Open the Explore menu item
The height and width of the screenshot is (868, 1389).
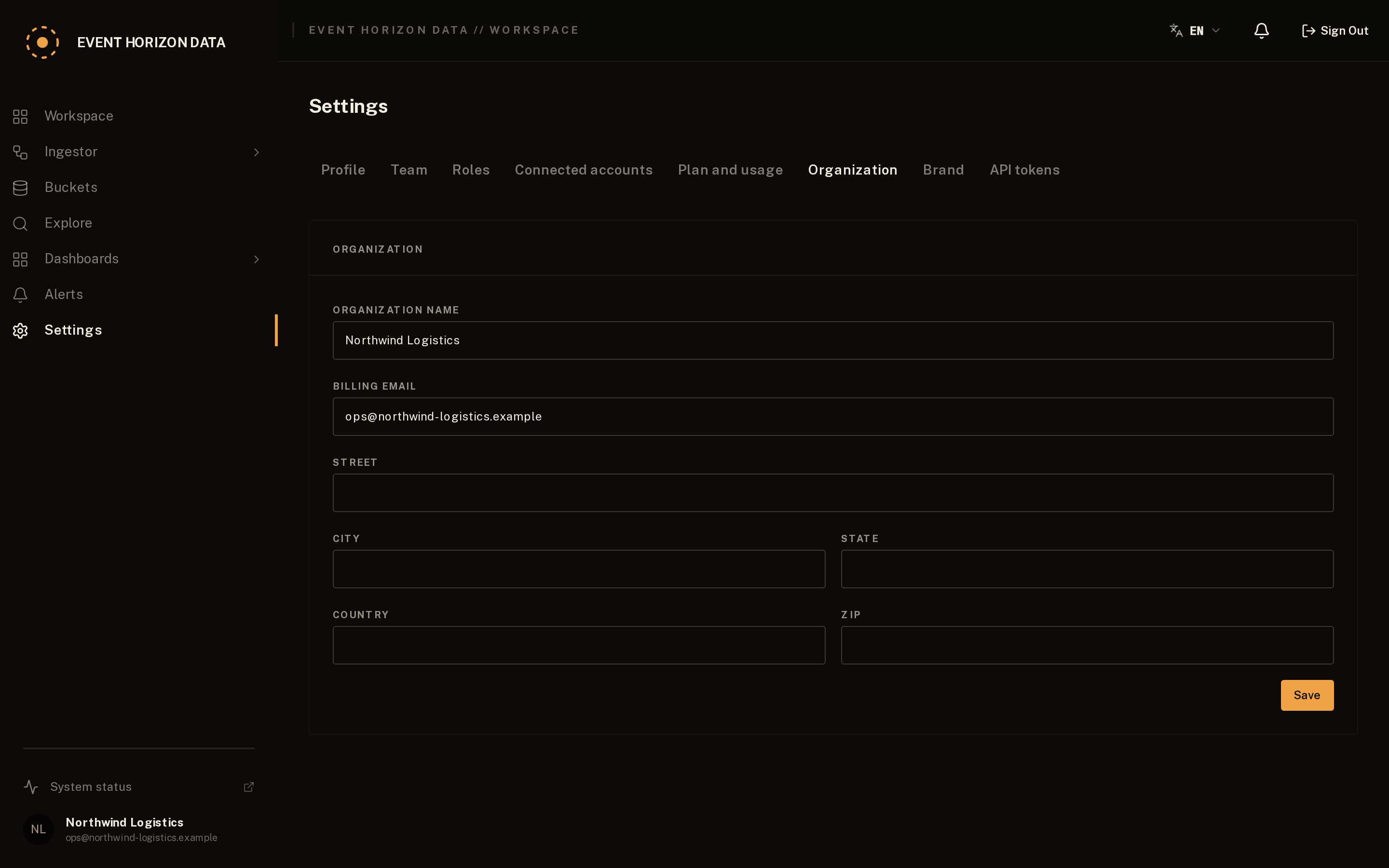coord(138,223)
